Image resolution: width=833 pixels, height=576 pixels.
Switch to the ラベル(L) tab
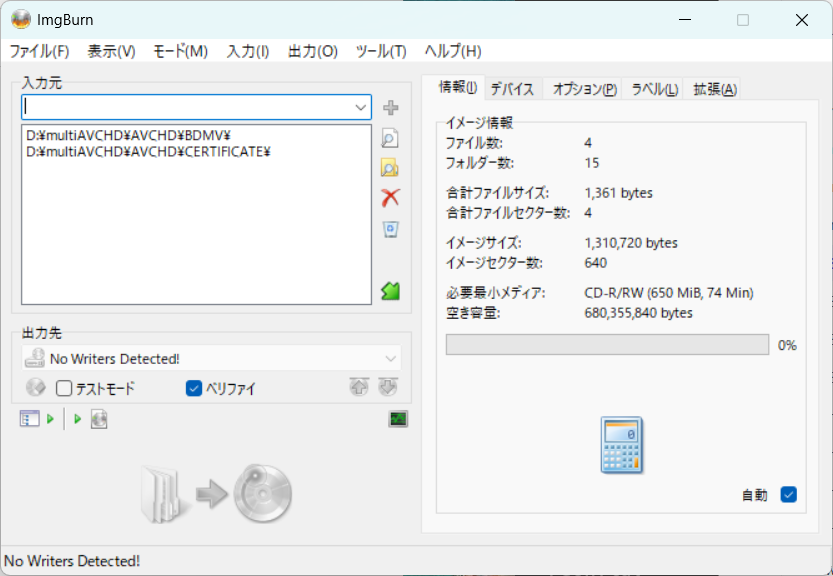click(x=654, y=89)
